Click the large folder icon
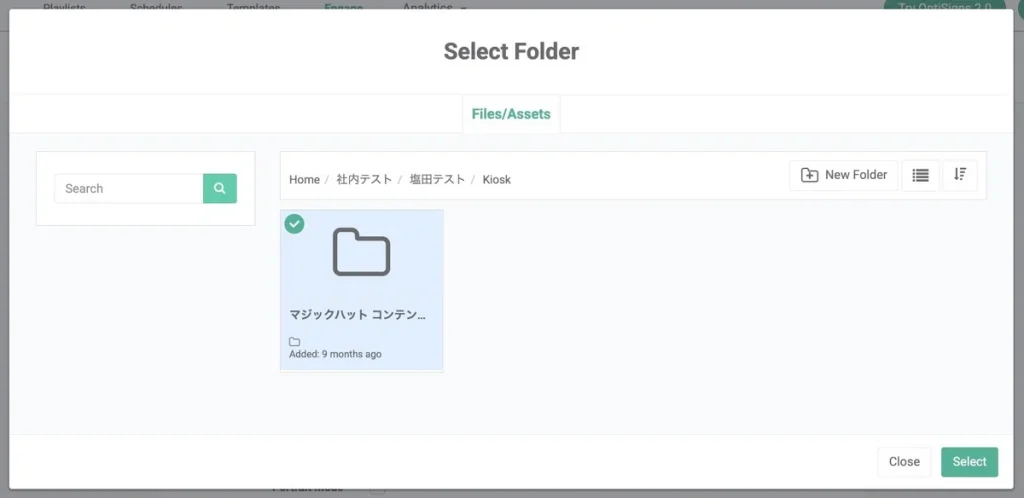1024x498 pixels. click(361, 252)
